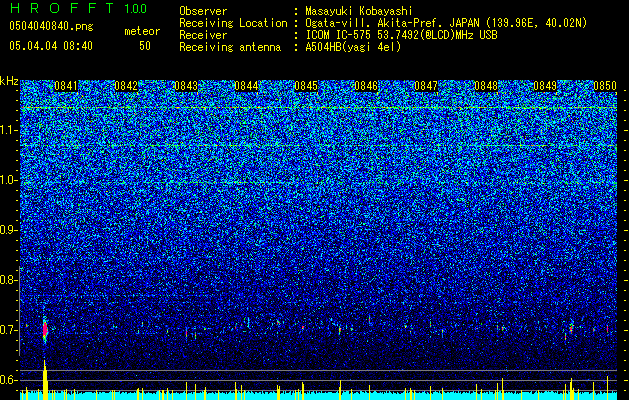Click the 1.0.0 version number
The height and width of the screenshot is (400, 629).
tap(135, 8)
